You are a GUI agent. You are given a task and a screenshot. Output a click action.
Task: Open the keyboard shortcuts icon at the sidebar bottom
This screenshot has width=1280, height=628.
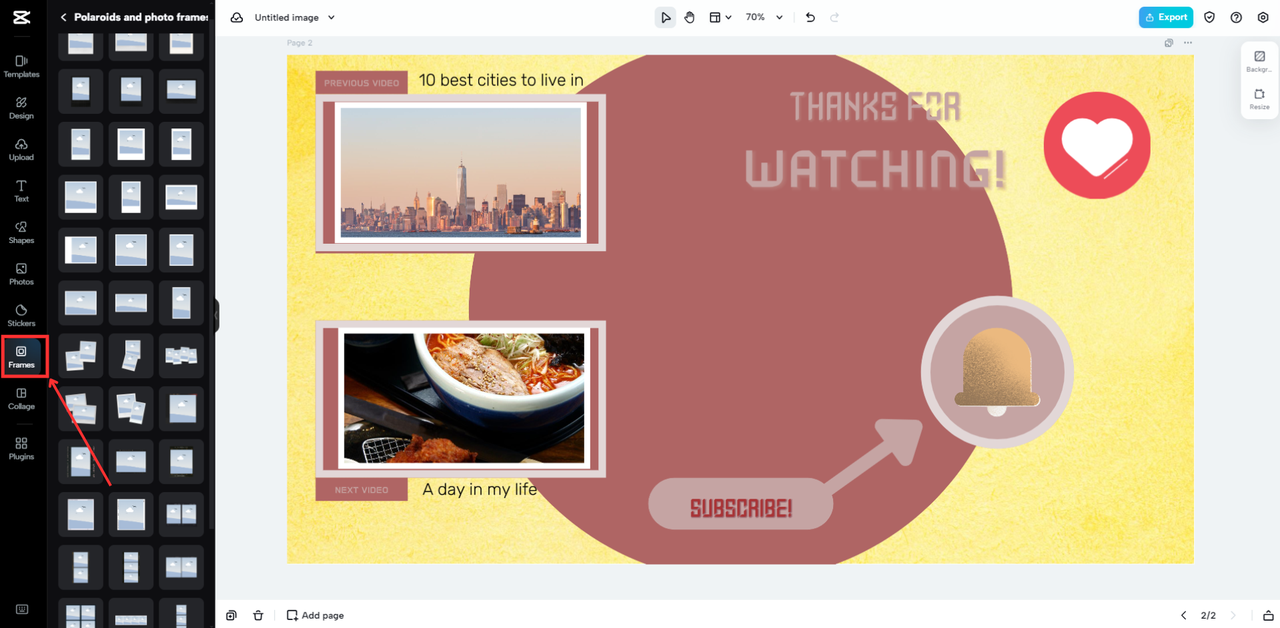pyautogui.click(x=21, y=610)
